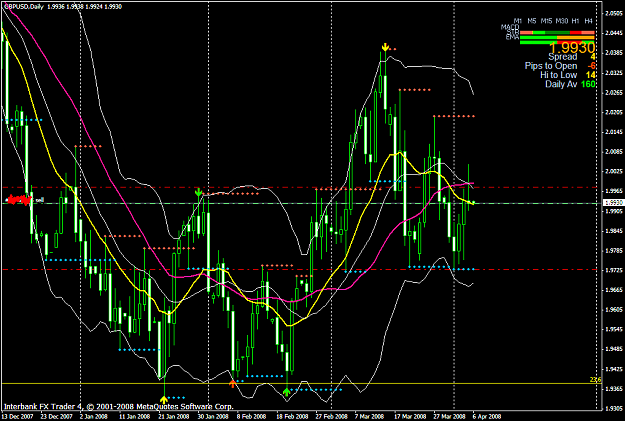The image size is (625, 421).
Task: Click the 18 Feb 2008 date label
Action: (x=292, y=416)
